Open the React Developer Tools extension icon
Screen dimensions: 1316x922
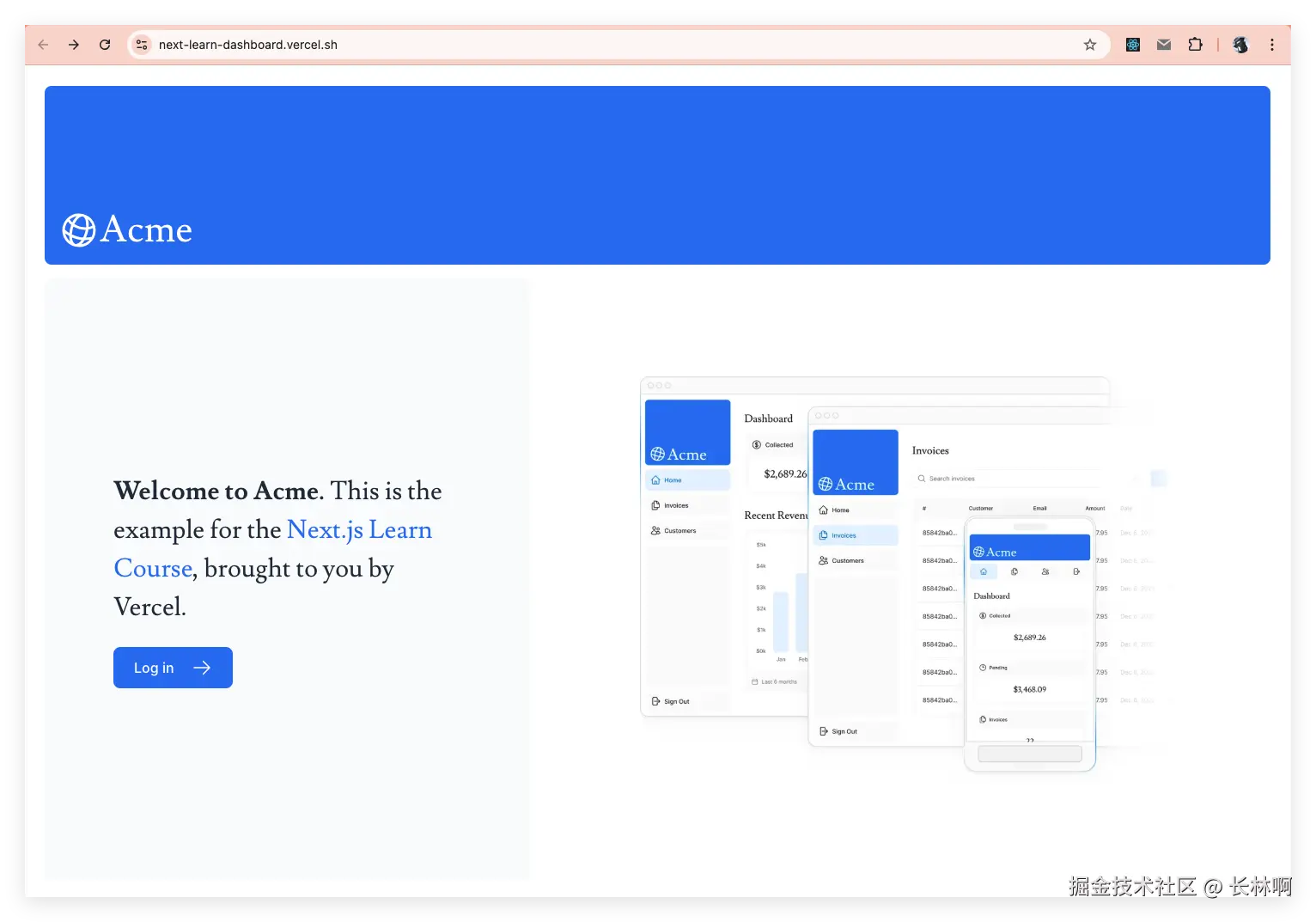point(1133,45)
